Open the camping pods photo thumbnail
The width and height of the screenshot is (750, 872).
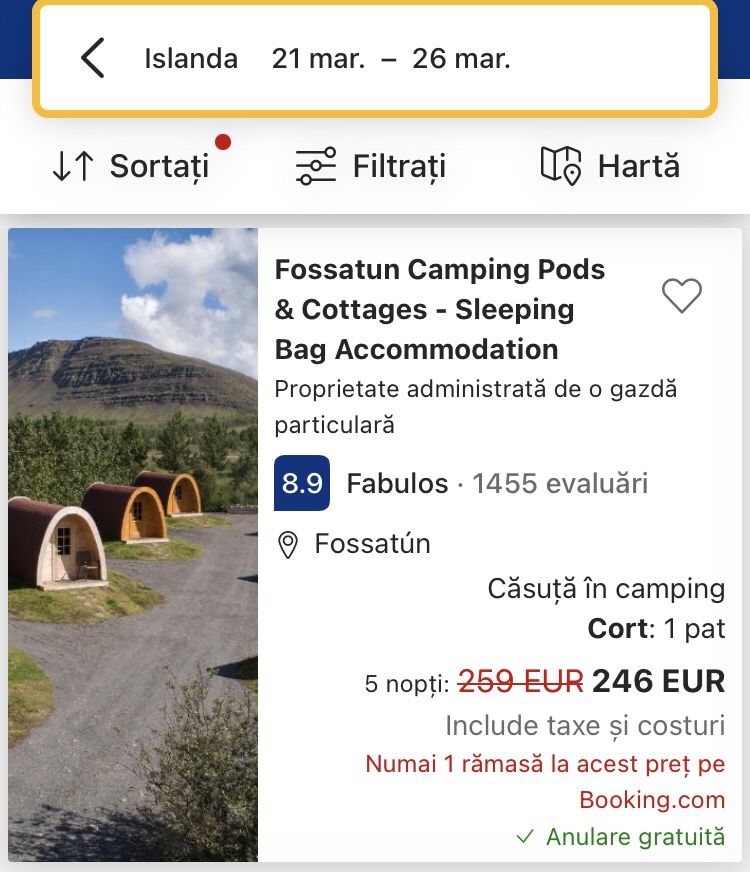133,545
